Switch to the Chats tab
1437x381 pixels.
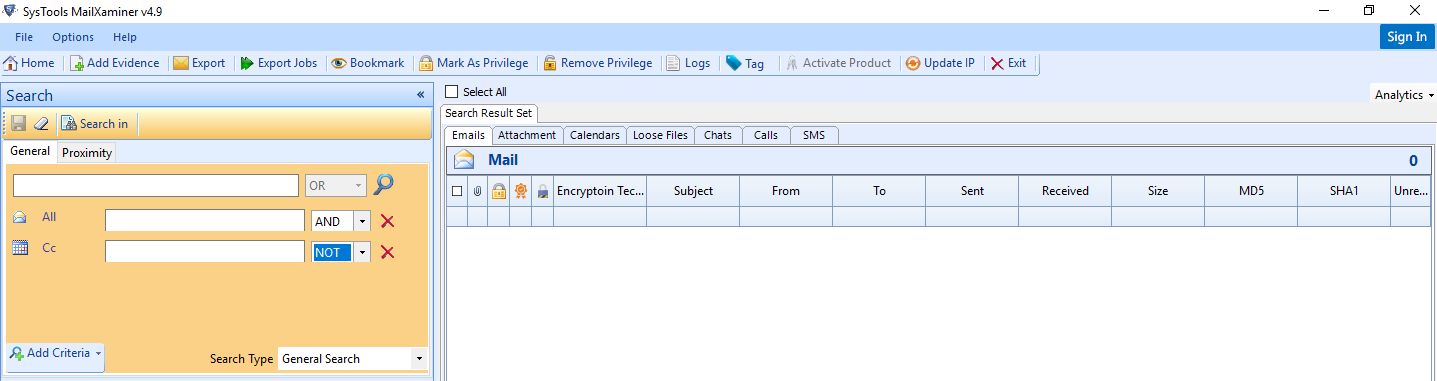pyautogui.click(x=718, y=135)
